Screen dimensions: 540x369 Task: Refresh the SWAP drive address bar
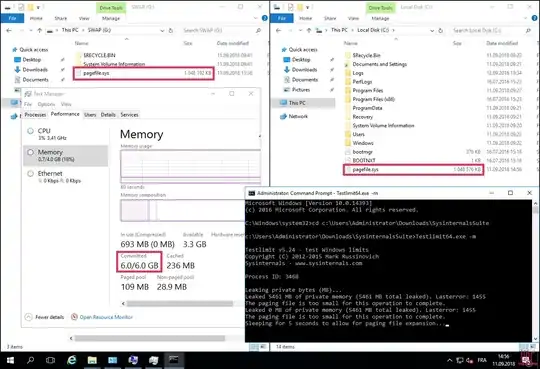pos(171,31)
